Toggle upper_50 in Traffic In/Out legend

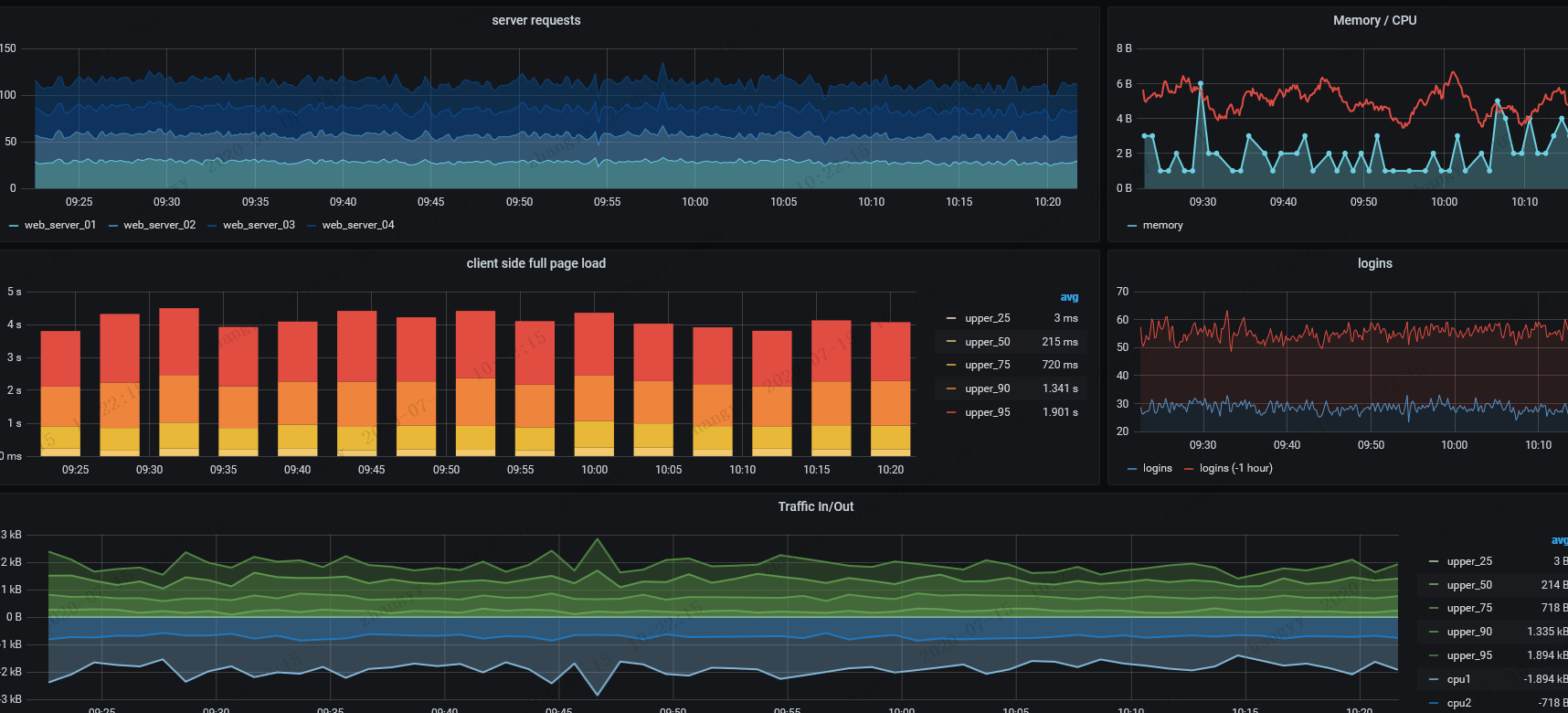(1469, 585)
